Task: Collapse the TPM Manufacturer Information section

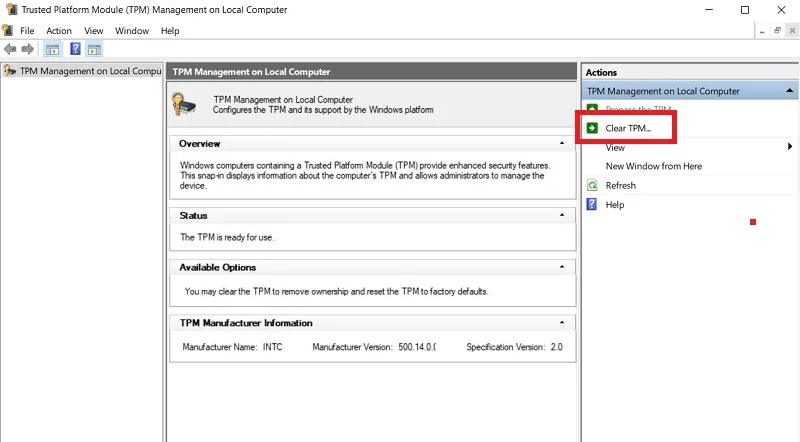Action: (x=562, y=323)
